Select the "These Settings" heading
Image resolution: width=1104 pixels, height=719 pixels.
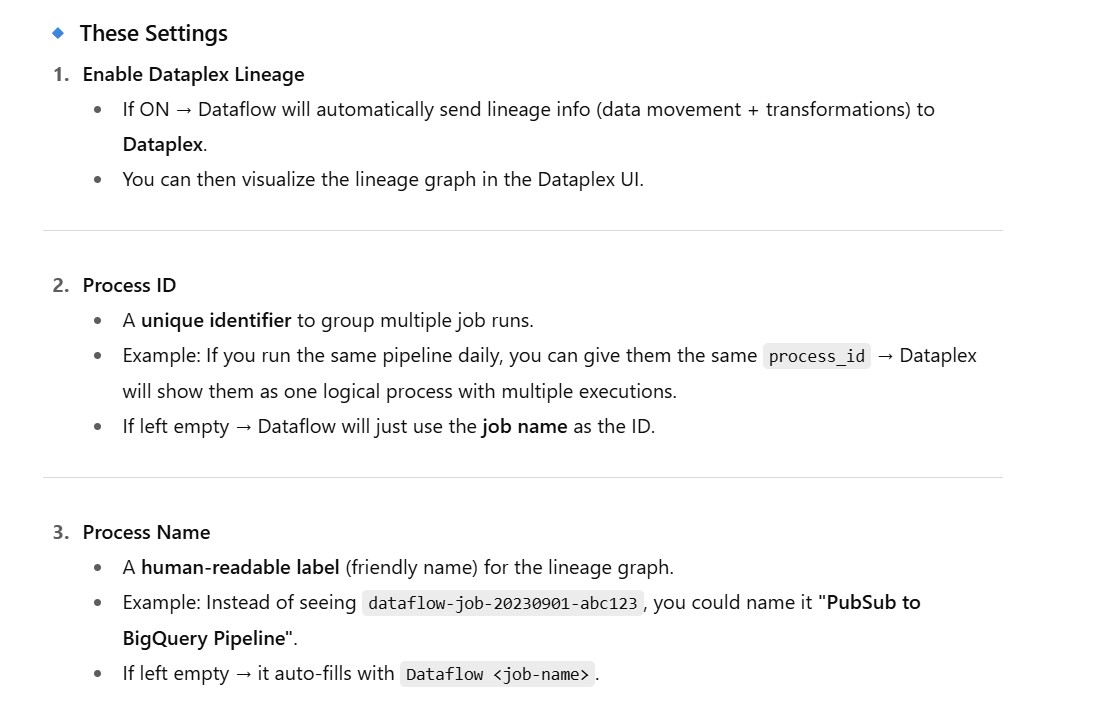point(153,33)
